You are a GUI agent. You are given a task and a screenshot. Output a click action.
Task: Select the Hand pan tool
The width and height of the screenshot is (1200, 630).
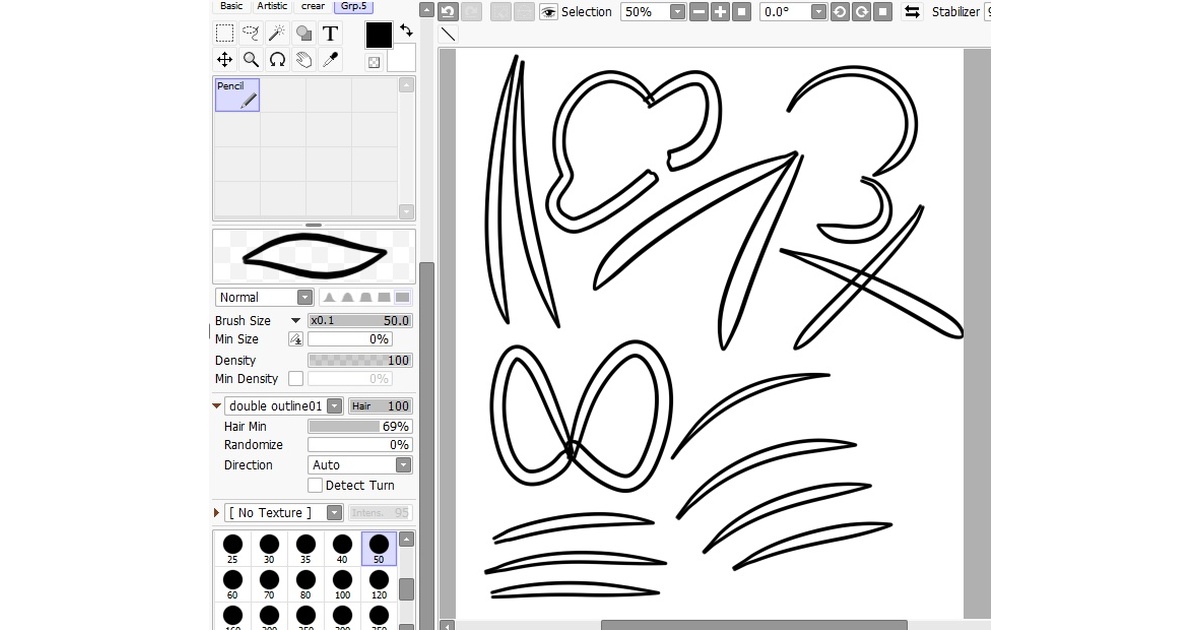coord(304,60)
